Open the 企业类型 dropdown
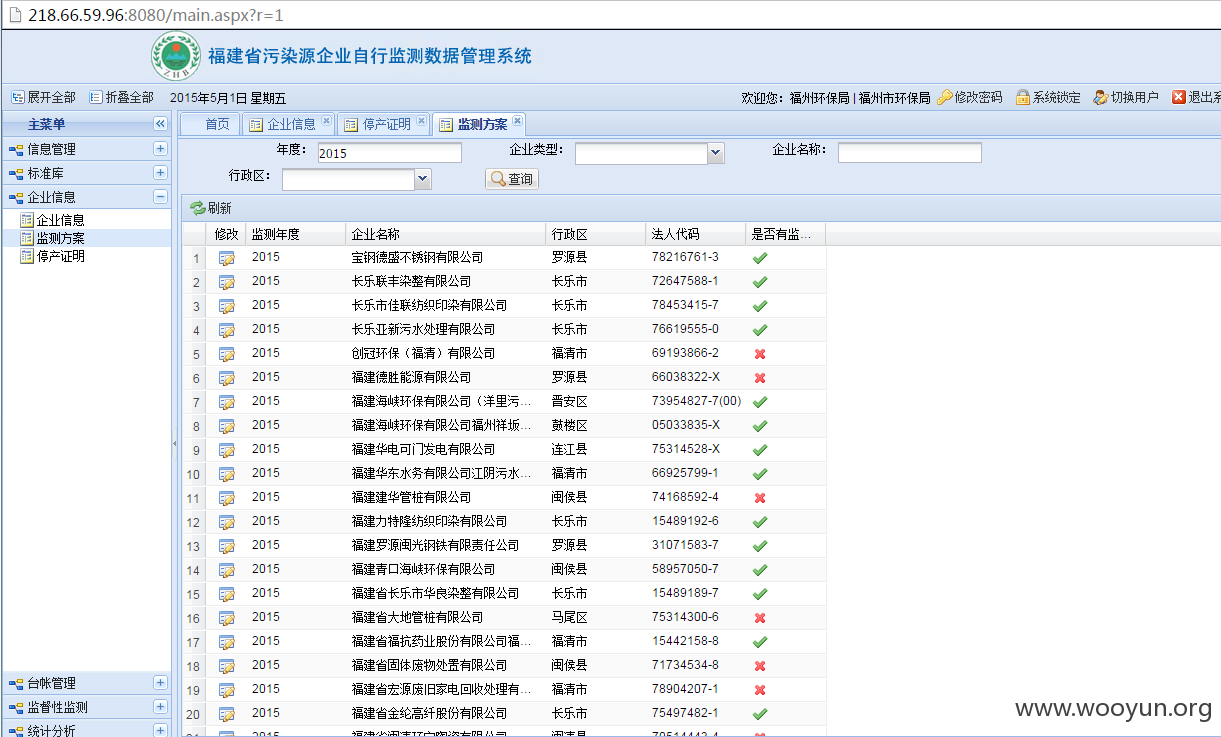Viewport: 1221px width, 737px height. coord(715,153)
